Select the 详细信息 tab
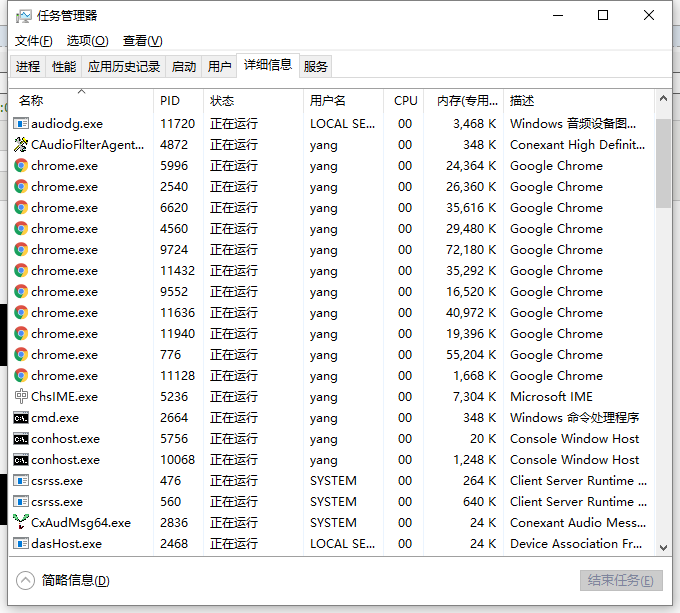This screenshot has width=680, height=613. 268,65
